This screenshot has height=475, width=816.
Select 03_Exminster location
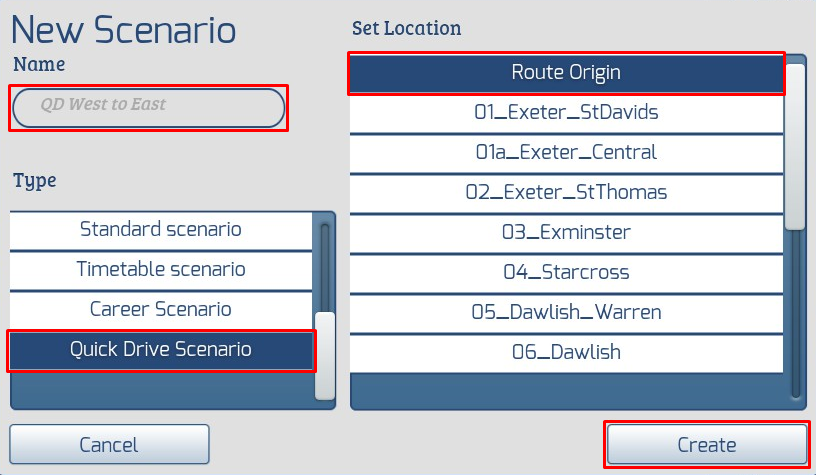pos(565,232)
